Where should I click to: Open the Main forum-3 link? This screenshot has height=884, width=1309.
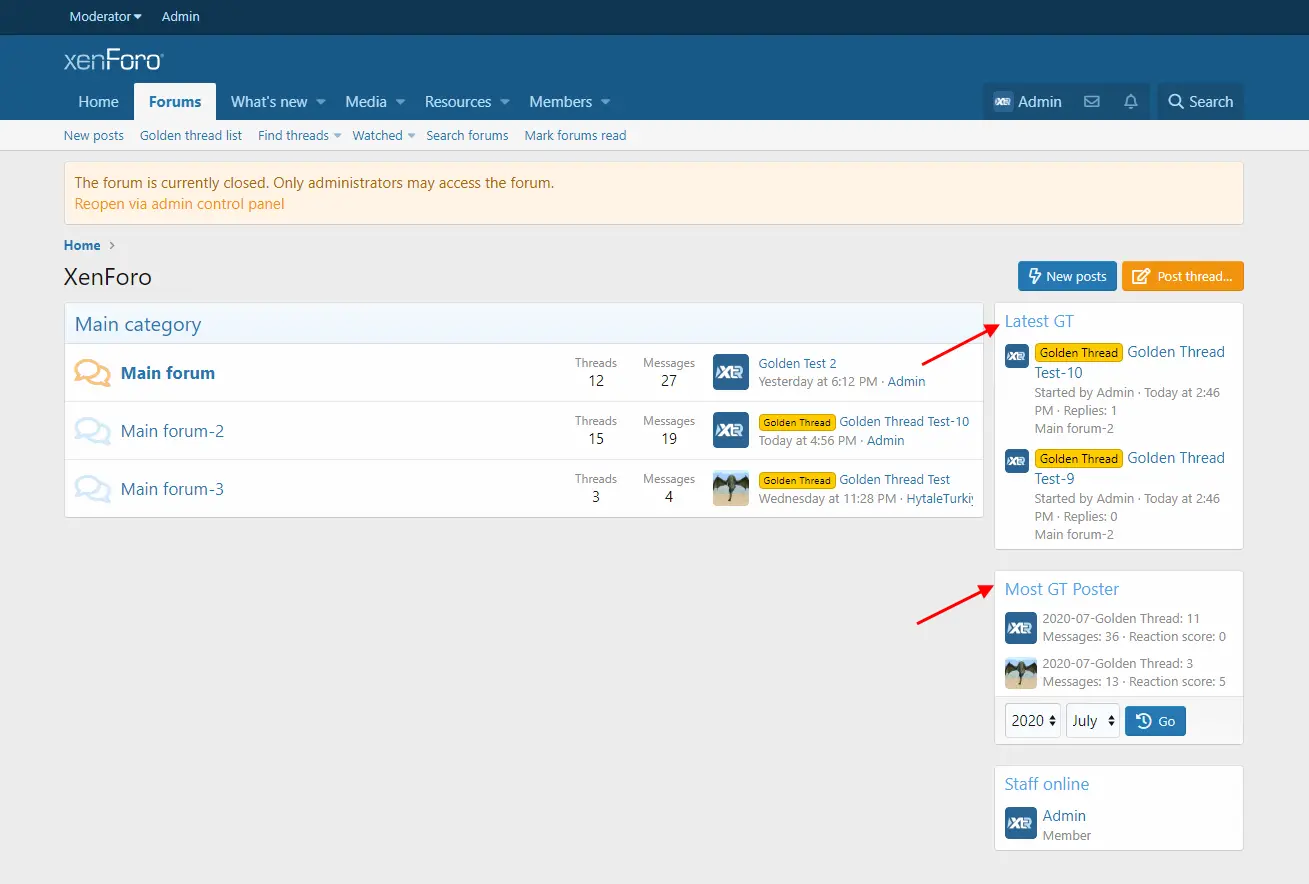click(x=172, y=489)
